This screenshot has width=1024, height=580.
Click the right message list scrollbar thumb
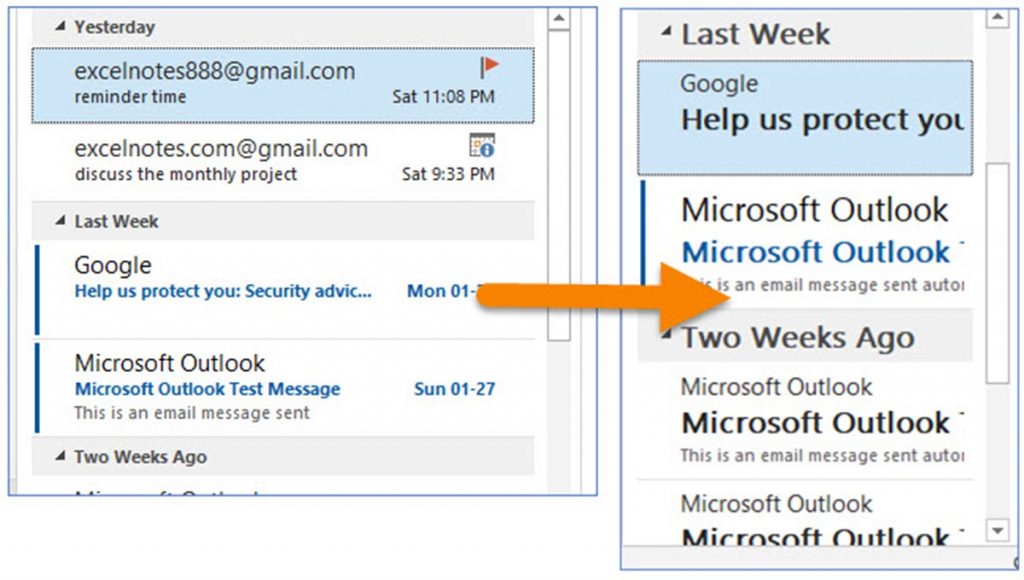997,270
